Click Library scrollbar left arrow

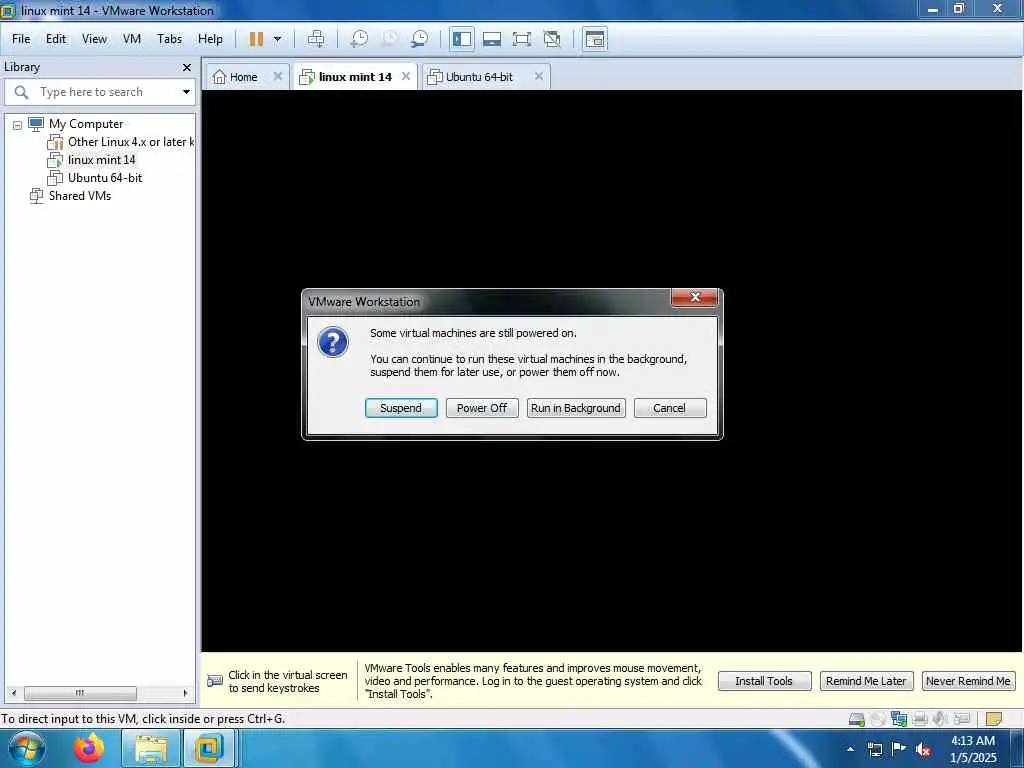14,693
